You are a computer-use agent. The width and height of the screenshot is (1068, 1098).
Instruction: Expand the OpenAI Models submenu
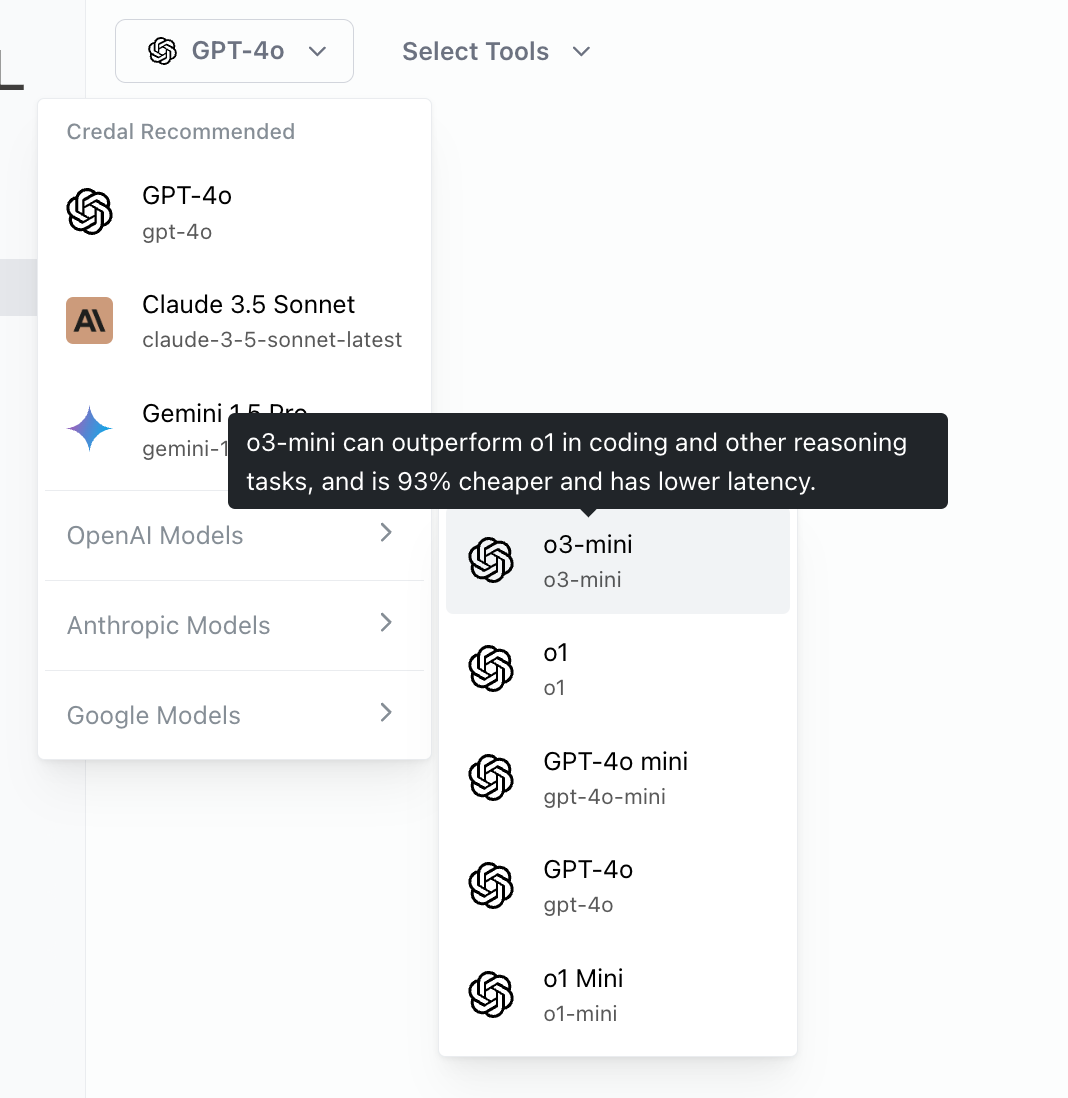pyautogui.click(x=235, y=536)
